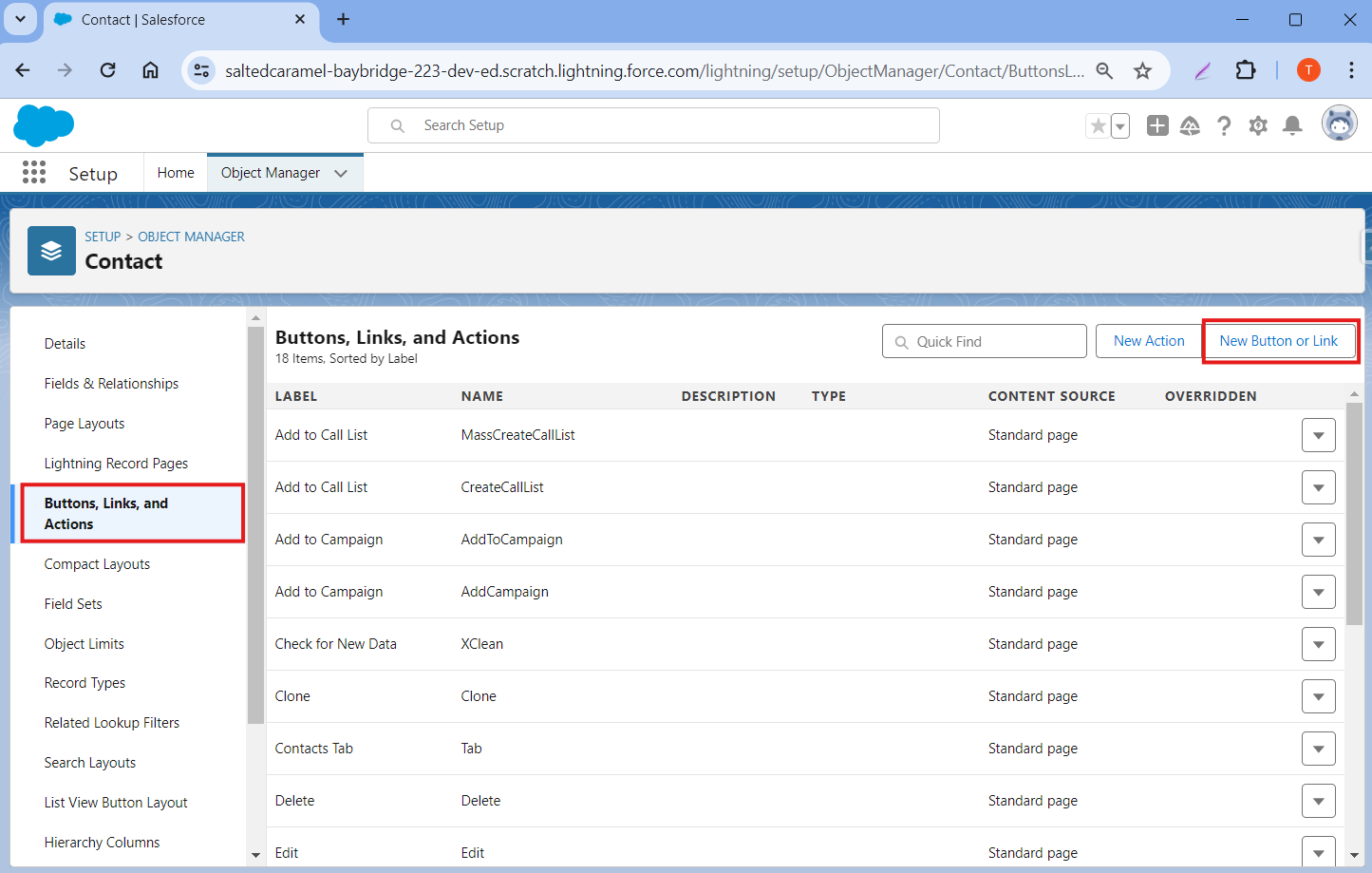Open row menu for MassCreateCallList
Viewport: 1372px width, 873px height.
[x=1318, y=435]
